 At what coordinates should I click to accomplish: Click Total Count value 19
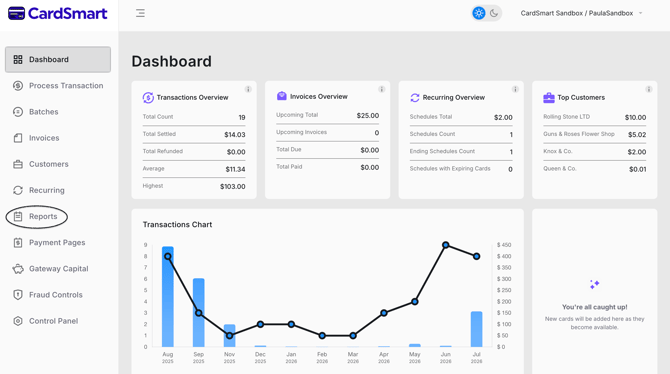(x=242, y=117)
